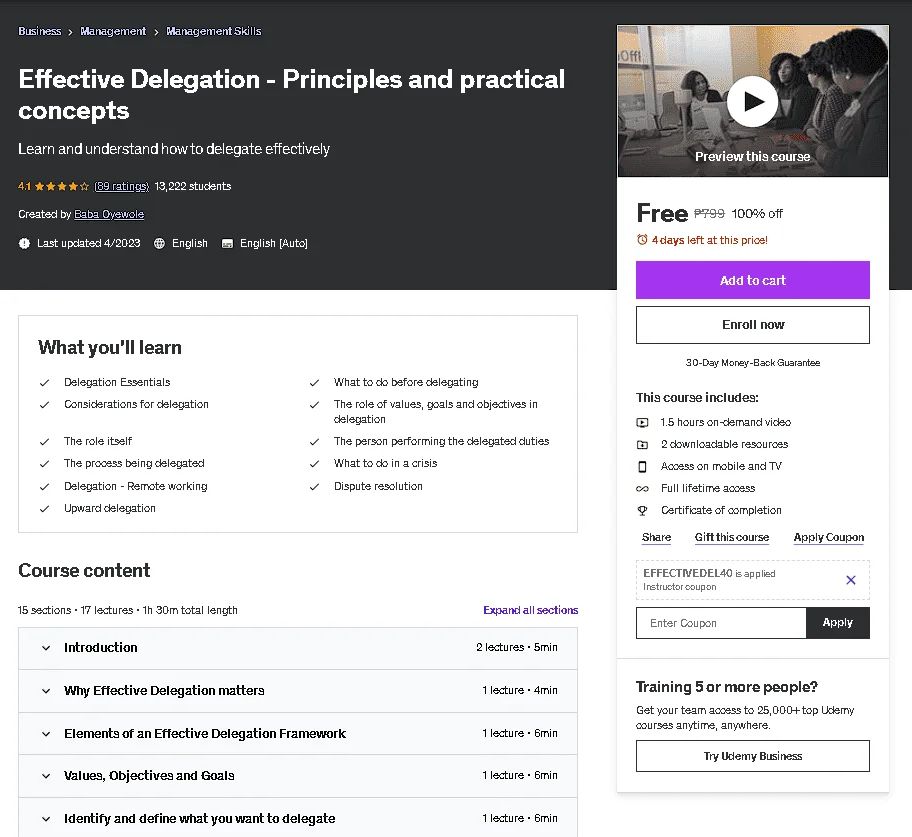Click checkmark beside The role itself
This screenshot has width=912, height=837.
tap(44, 441)
